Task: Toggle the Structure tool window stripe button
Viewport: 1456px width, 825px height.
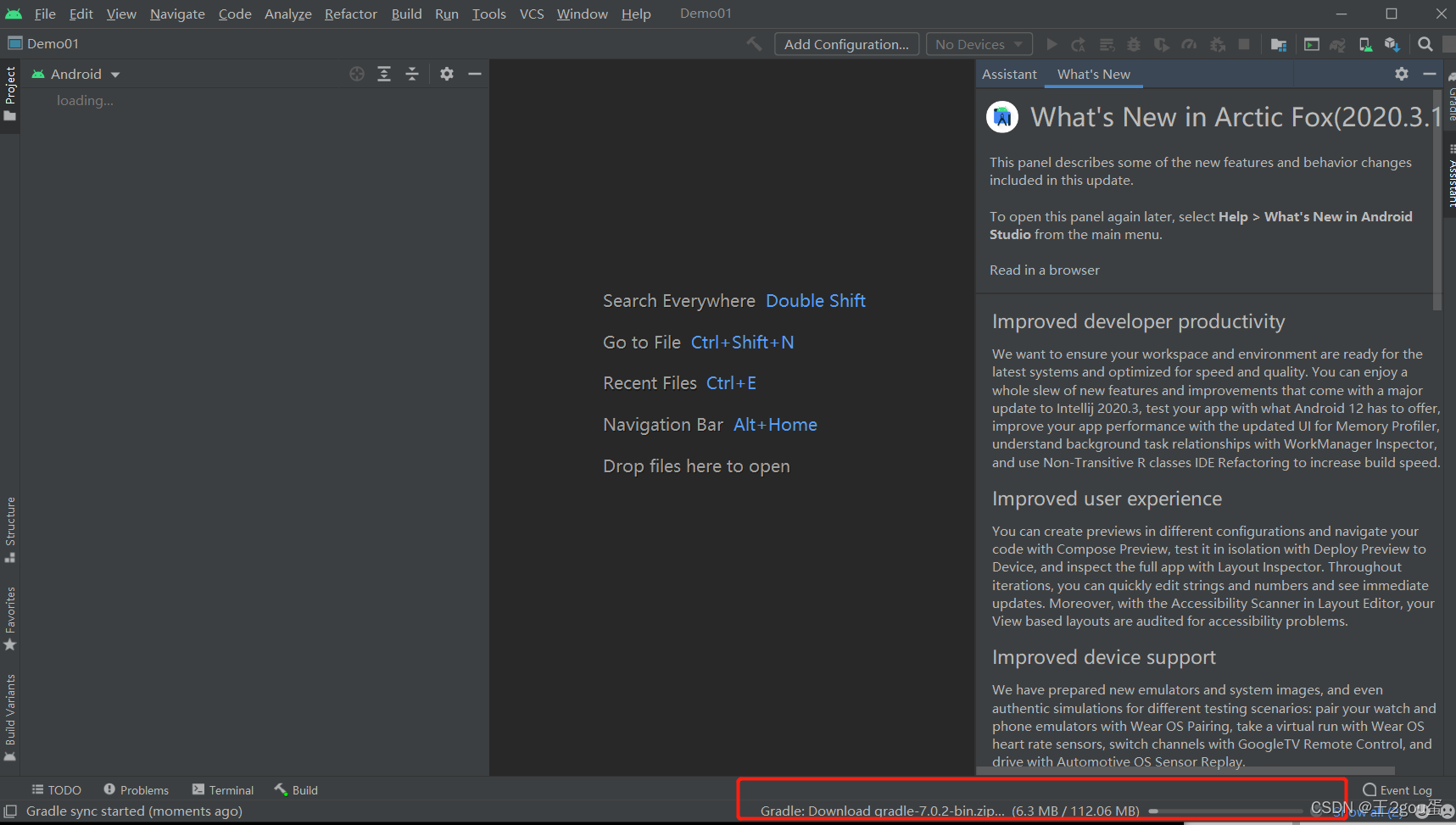Action: (x=10, y=530)
